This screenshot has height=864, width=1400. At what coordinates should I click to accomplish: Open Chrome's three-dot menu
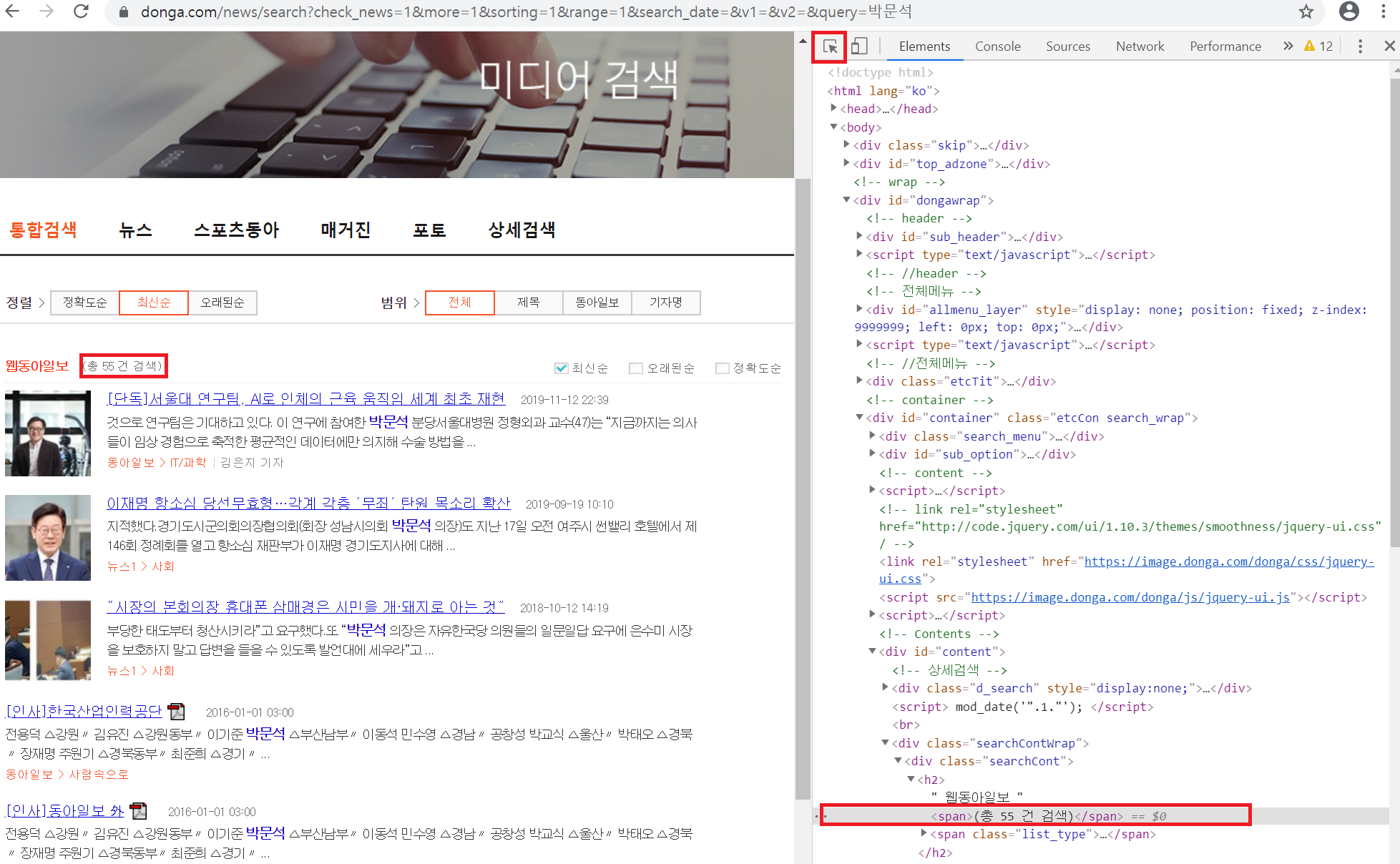coord(1384,11)
